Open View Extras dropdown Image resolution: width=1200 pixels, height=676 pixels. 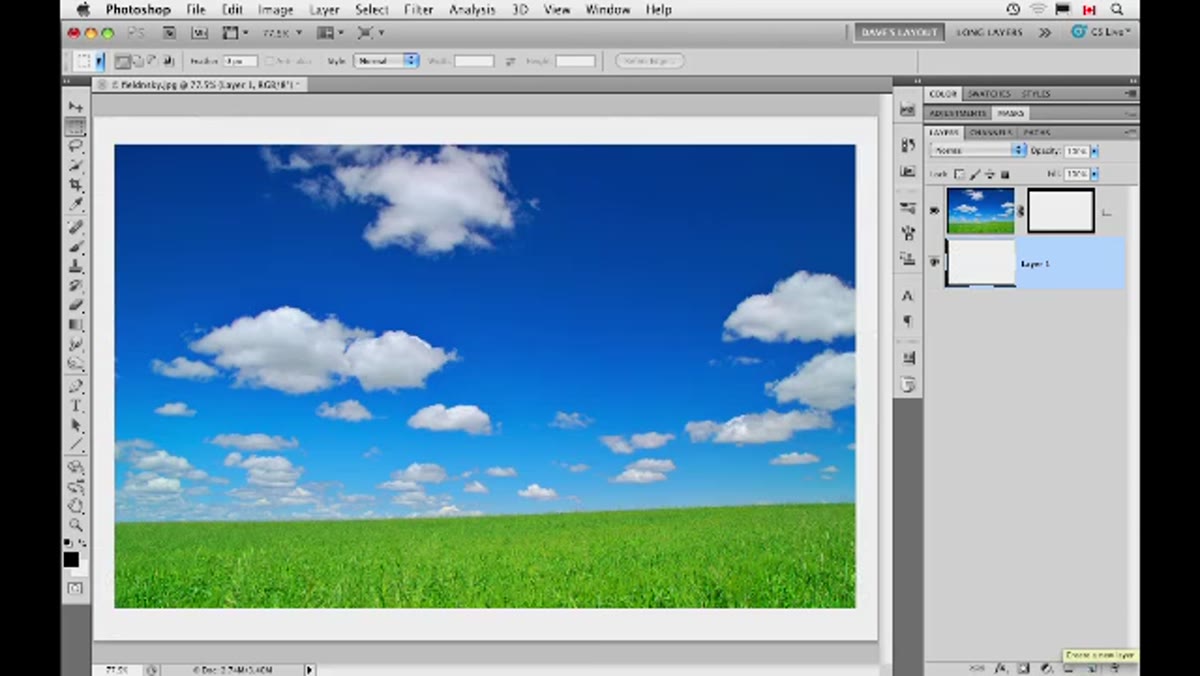(x=235, y=33)
